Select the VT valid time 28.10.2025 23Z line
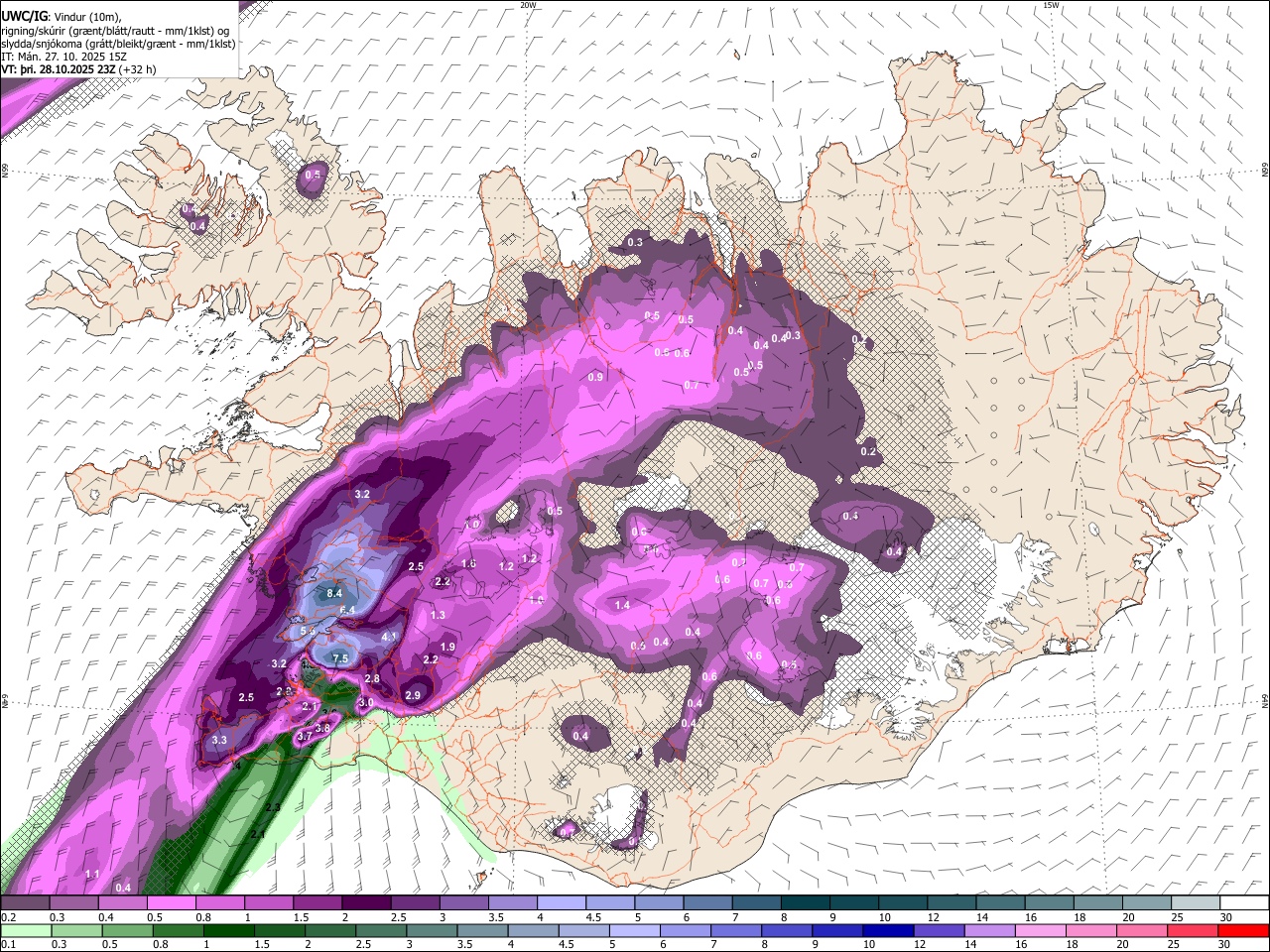1270x952 pixels. [79, 68]
